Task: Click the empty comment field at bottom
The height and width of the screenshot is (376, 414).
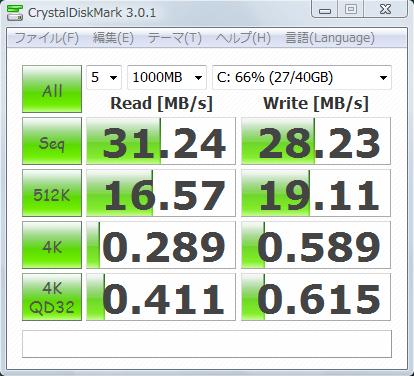Action: (x=207, y=344)
